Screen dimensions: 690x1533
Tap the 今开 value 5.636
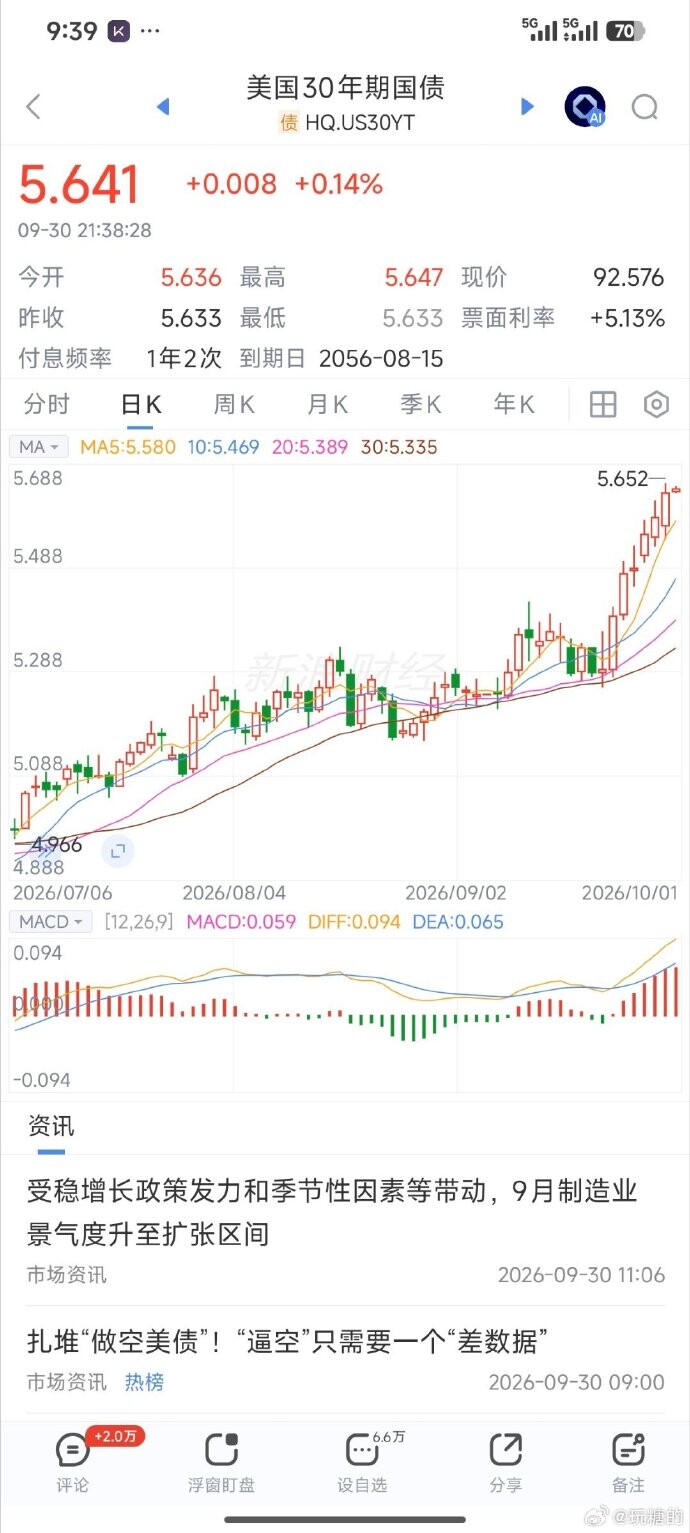[191, 277]
